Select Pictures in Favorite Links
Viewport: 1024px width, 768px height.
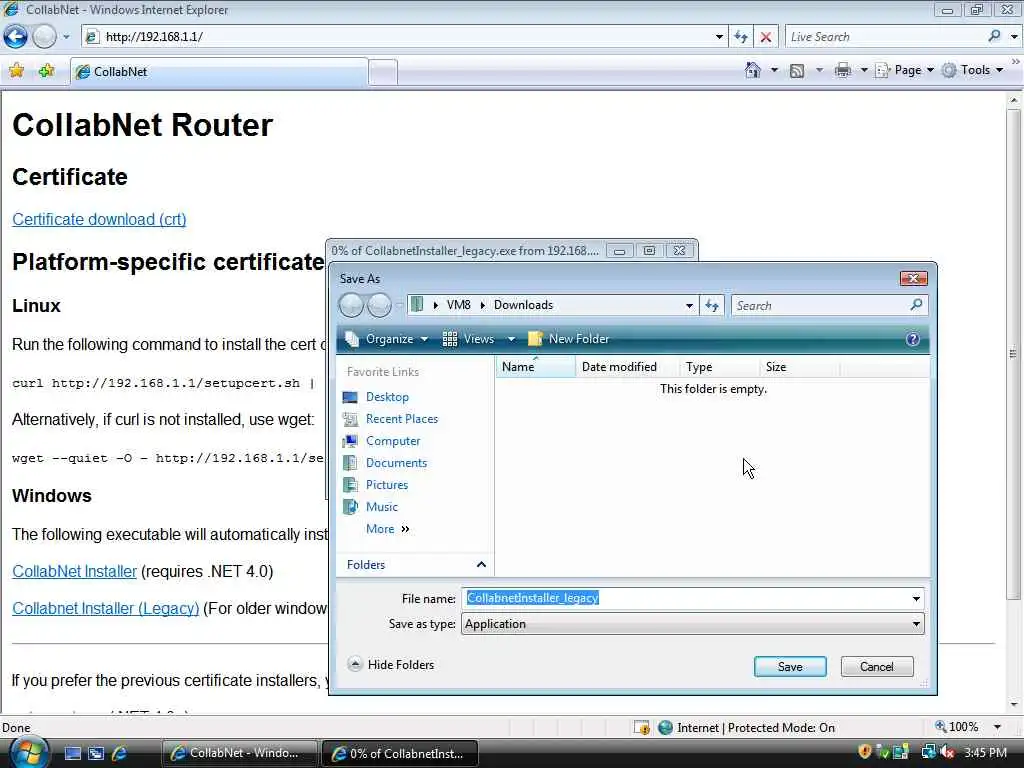click(387, 485)
